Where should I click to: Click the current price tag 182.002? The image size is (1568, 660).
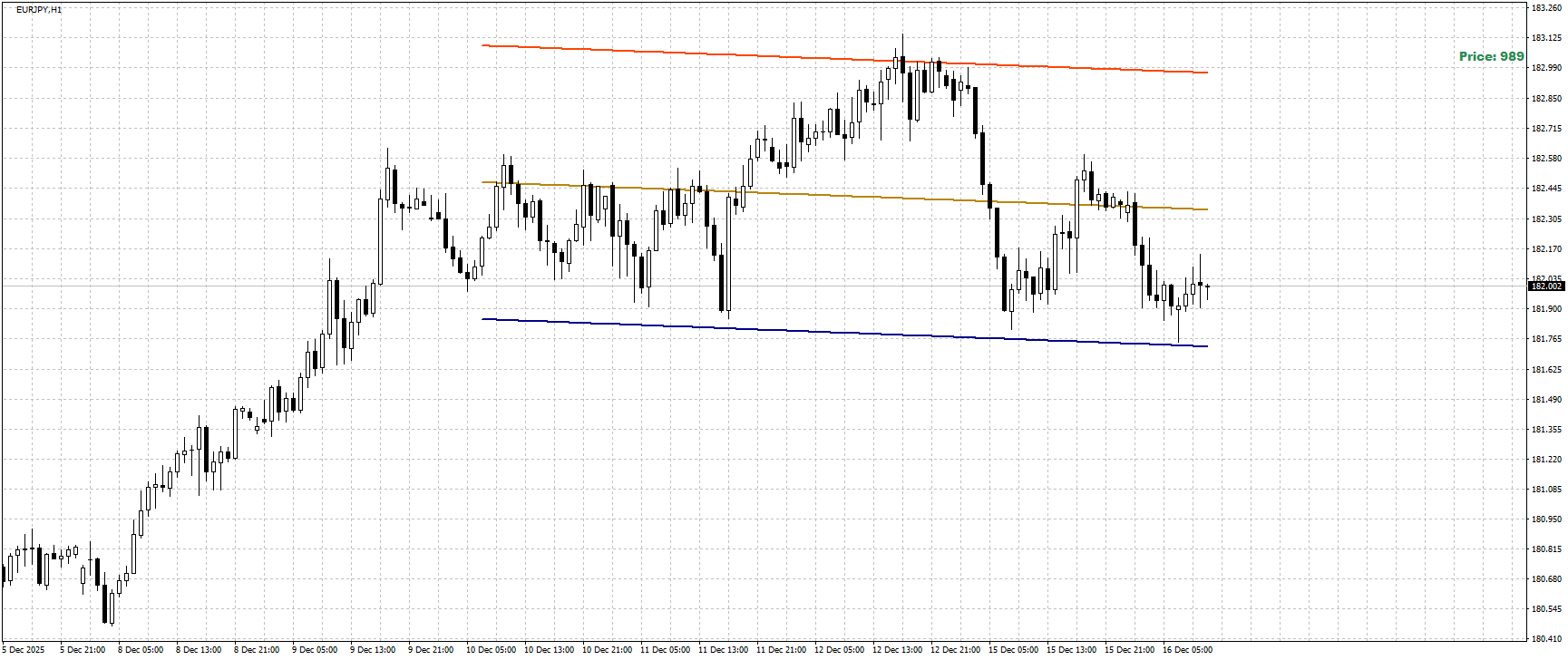click(x=1546, y=286)
